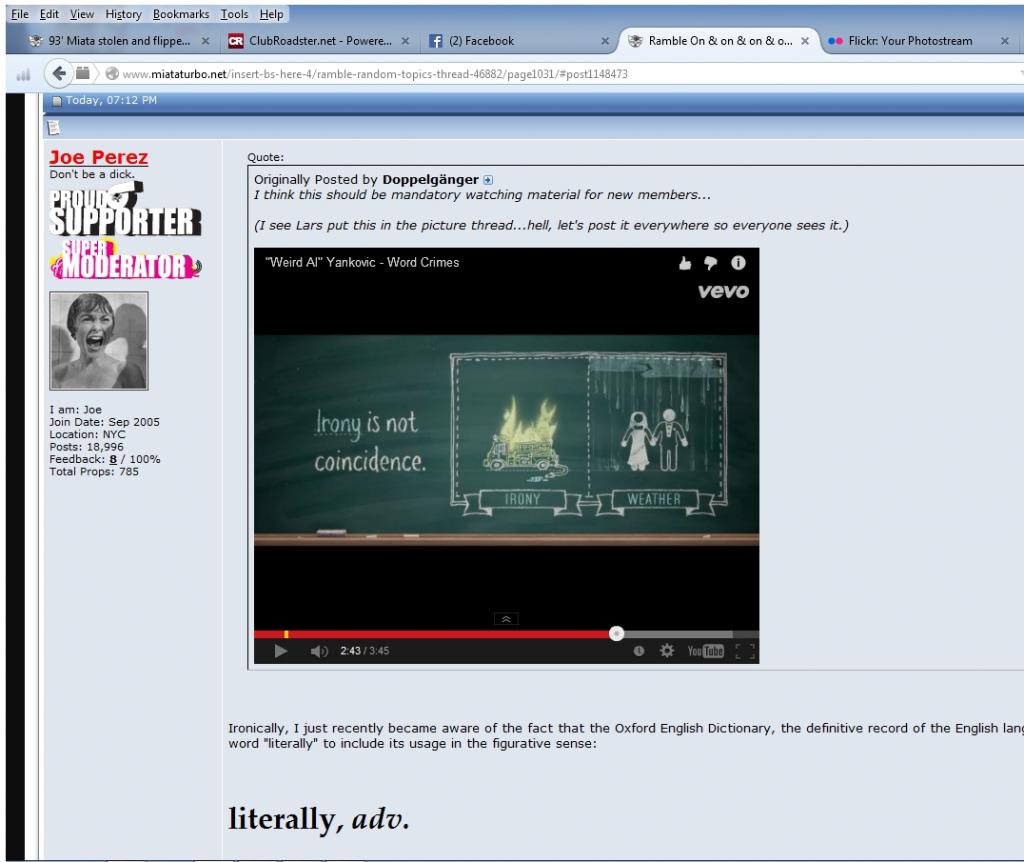Open the Bookmarks menu
1024x862 pixels.
click(181, 14)
